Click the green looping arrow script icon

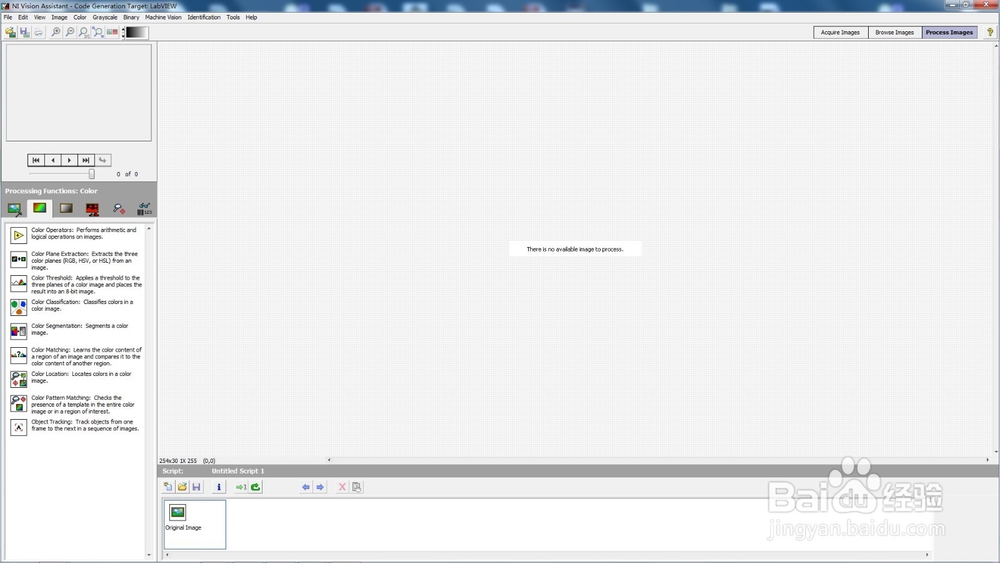click(x=256, y=486)
